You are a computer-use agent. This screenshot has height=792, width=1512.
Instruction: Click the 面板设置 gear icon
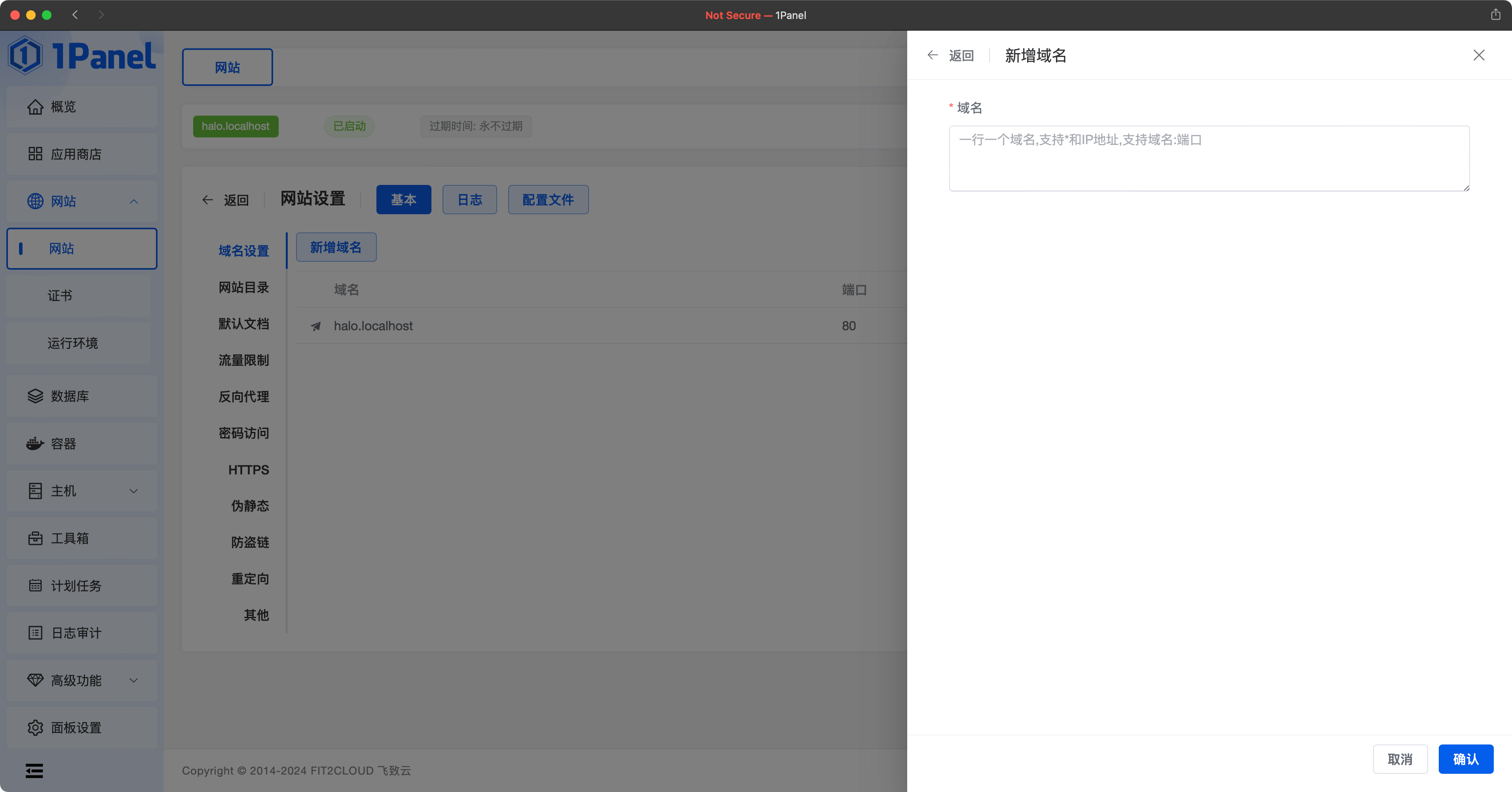coord(35,727)
